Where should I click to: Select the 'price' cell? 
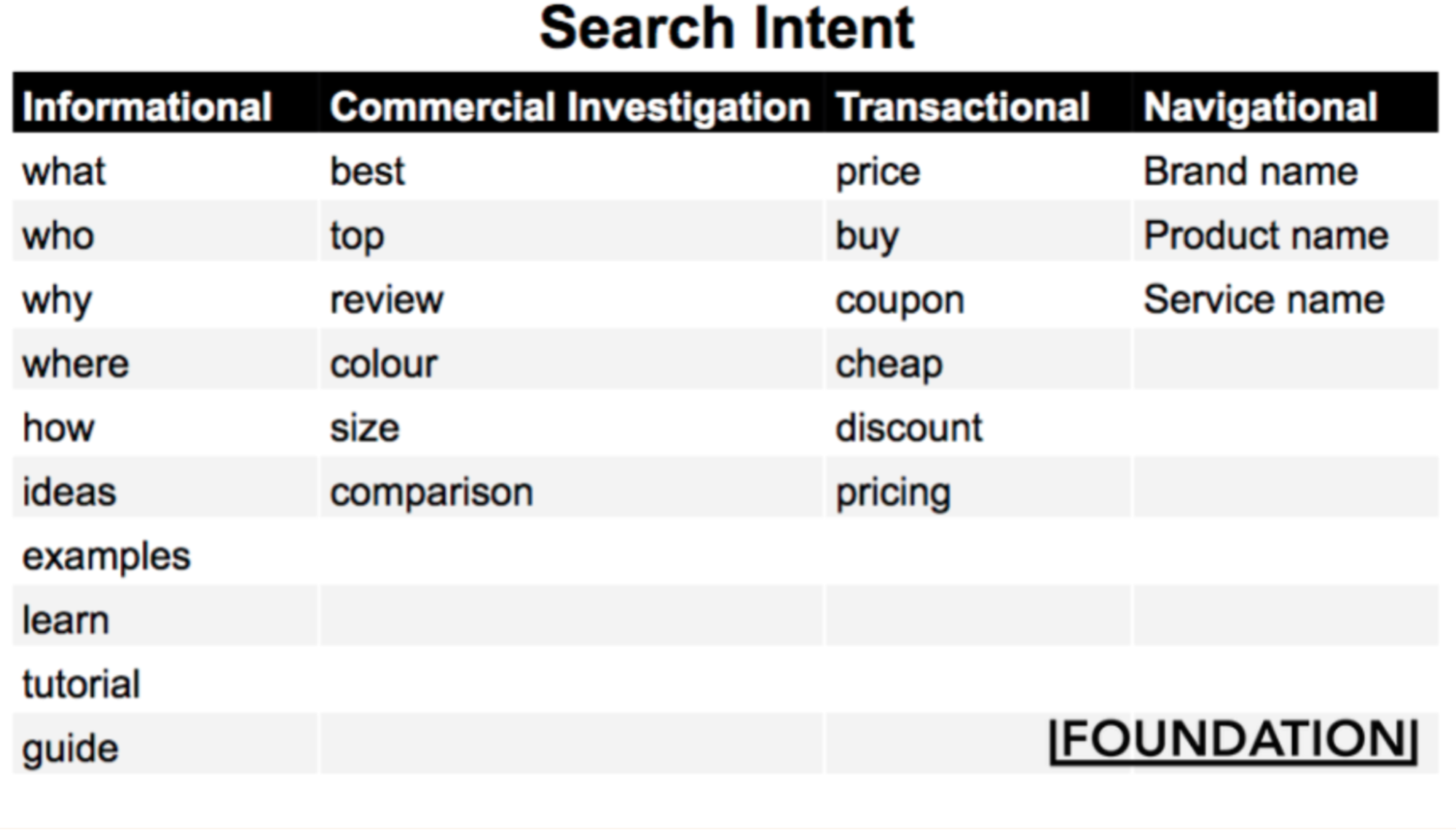[x=878, y=172]
